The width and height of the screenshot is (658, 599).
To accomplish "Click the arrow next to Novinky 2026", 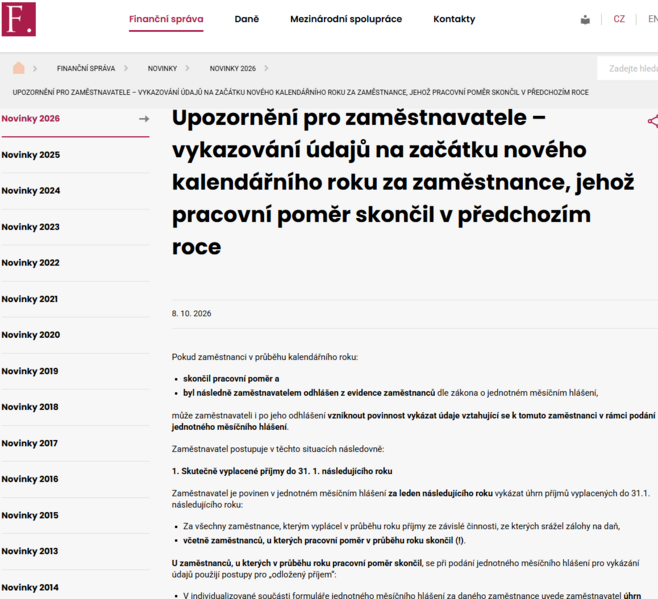I will pyautogui.click(x=144, y=119).
